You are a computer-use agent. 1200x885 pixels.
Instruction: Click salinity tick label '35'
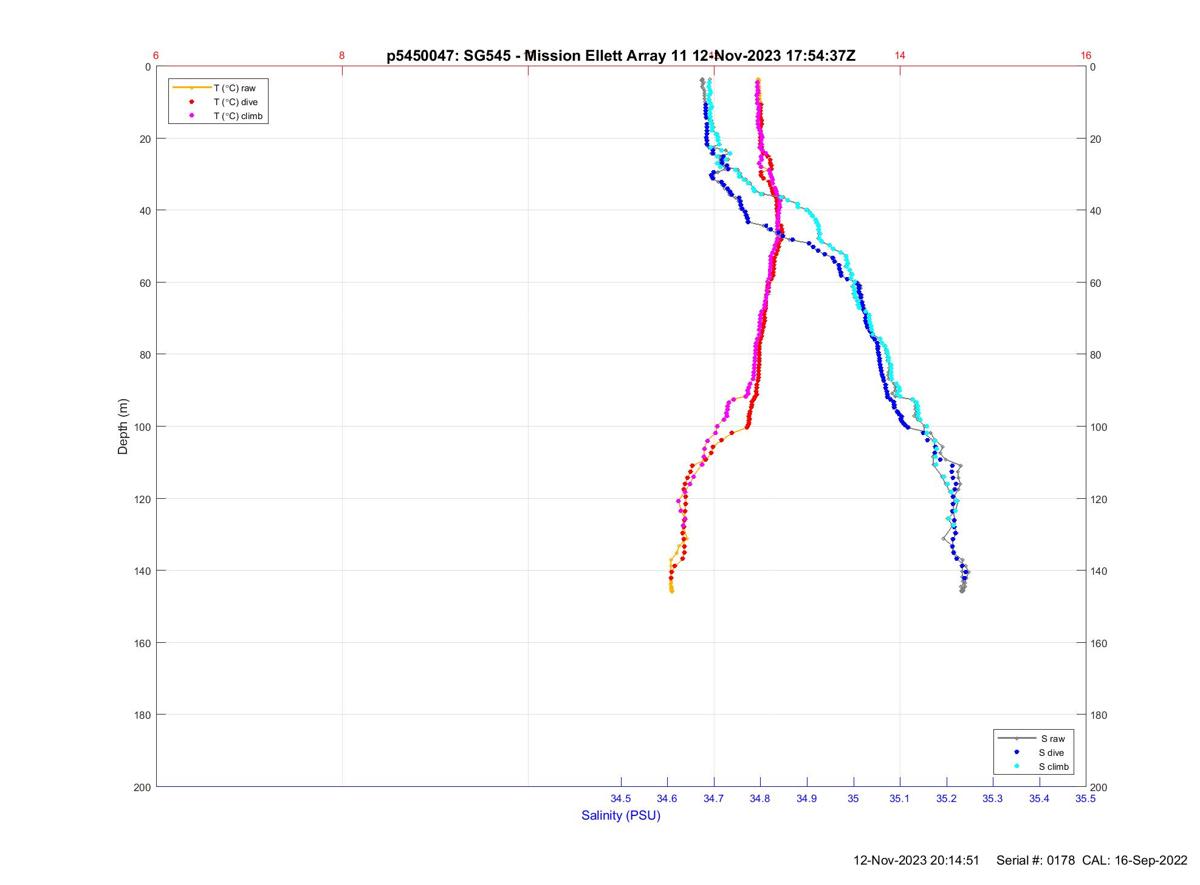[853, 798]
